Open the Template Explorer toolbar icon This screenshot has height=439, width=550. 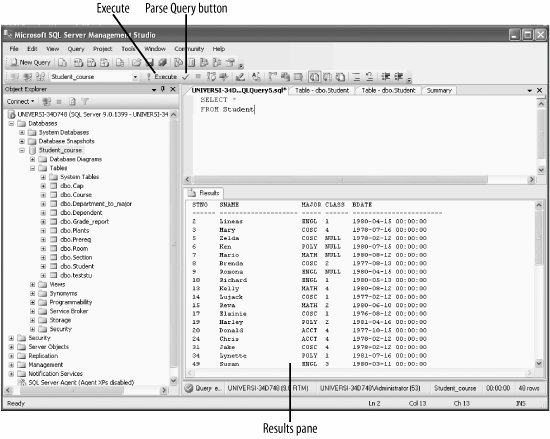pos(217,63)
